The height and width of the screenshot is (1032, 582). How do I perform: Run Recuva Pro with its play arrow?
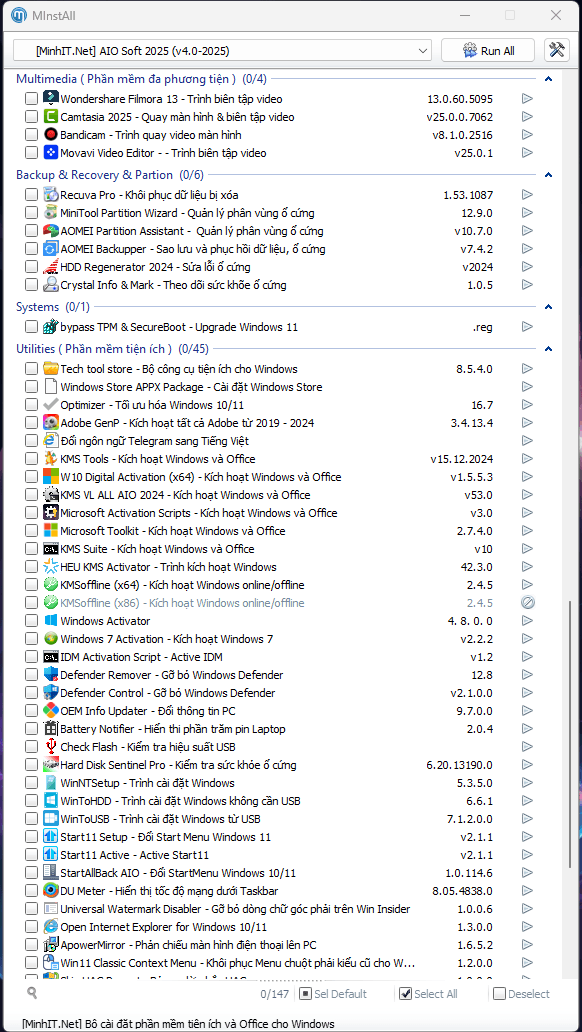(527, 195)
